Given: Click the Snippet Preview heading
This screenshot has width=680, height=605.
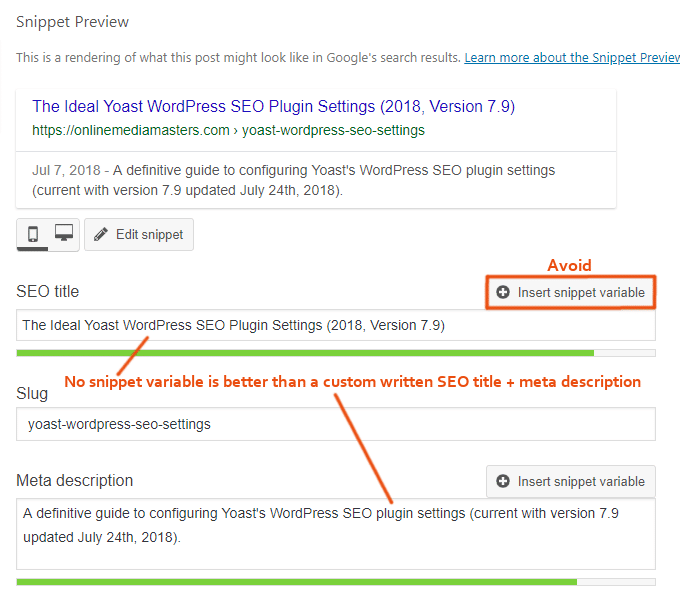Looking at the screenshot, I should [x=72, y=22].
